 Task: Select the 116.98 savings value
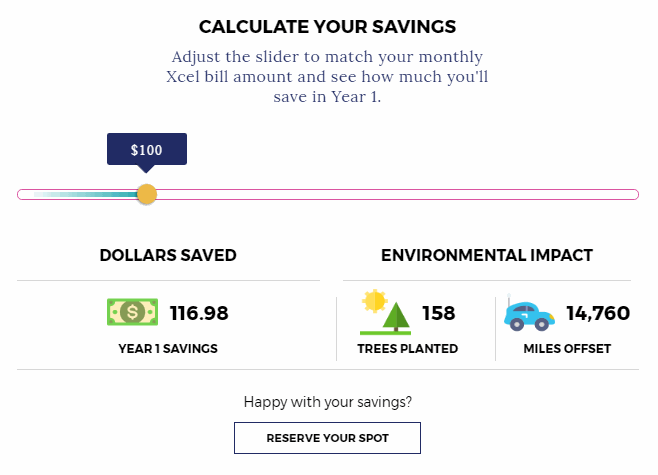199,313
